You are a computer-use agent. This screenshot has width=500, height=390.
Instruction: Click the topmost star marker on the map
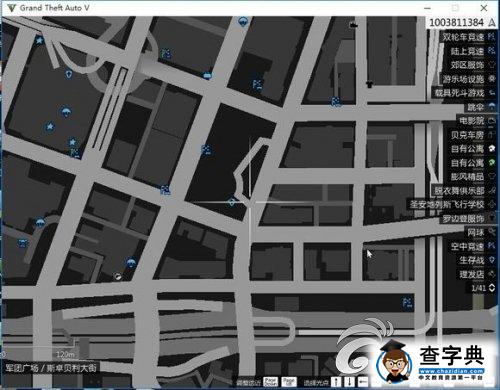point(39,41)
